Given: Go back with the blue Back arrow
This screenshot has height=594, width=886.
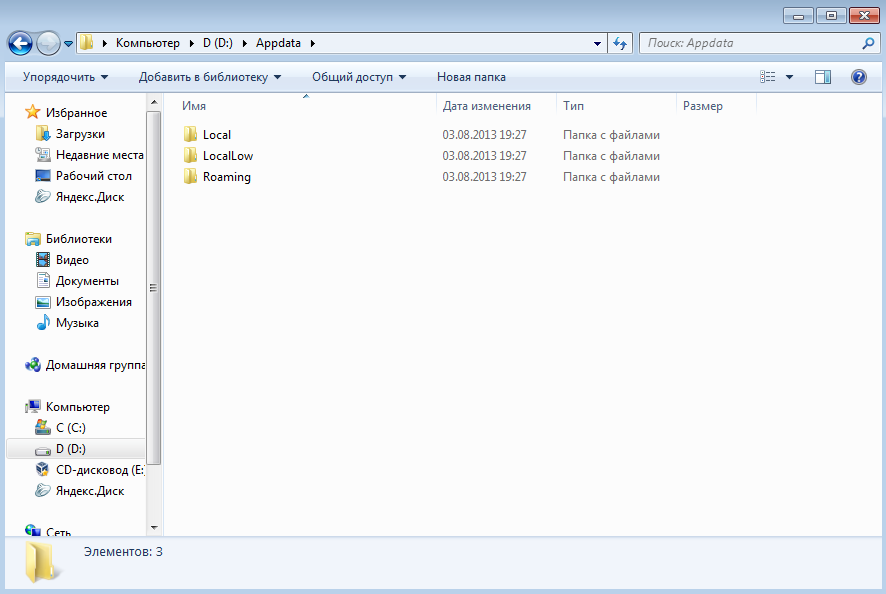Looking at the screenshot, I should tap(20, 44).
